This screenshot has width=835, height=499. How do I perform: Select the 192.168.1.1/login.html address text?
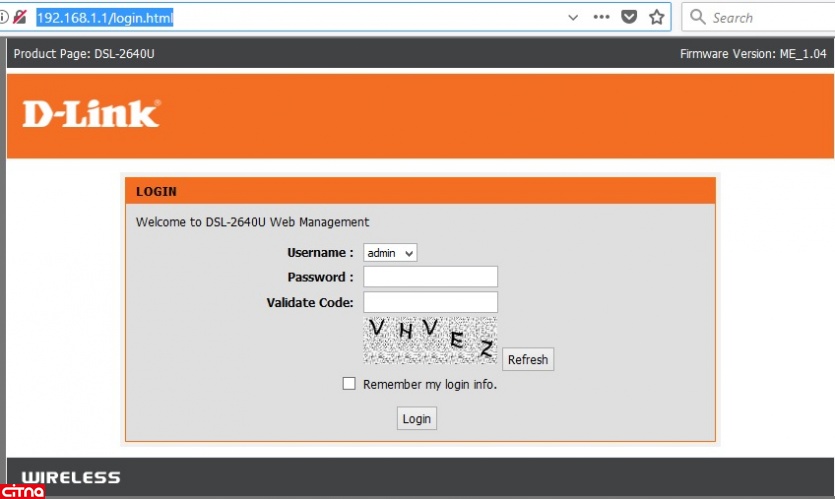click(105, 17)
